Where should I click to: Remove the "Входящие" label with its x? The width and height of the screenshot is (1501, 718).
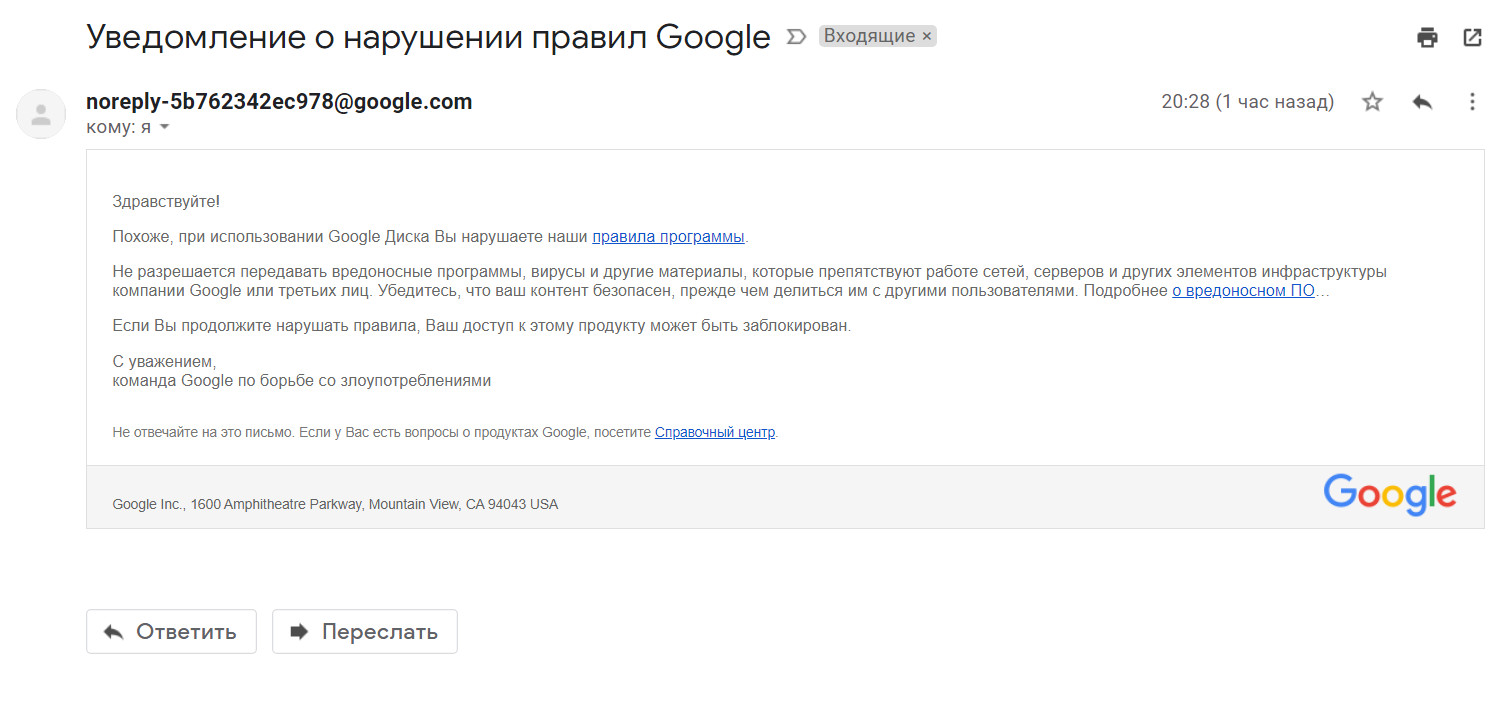pyautogui.click(x=927, y=36)
